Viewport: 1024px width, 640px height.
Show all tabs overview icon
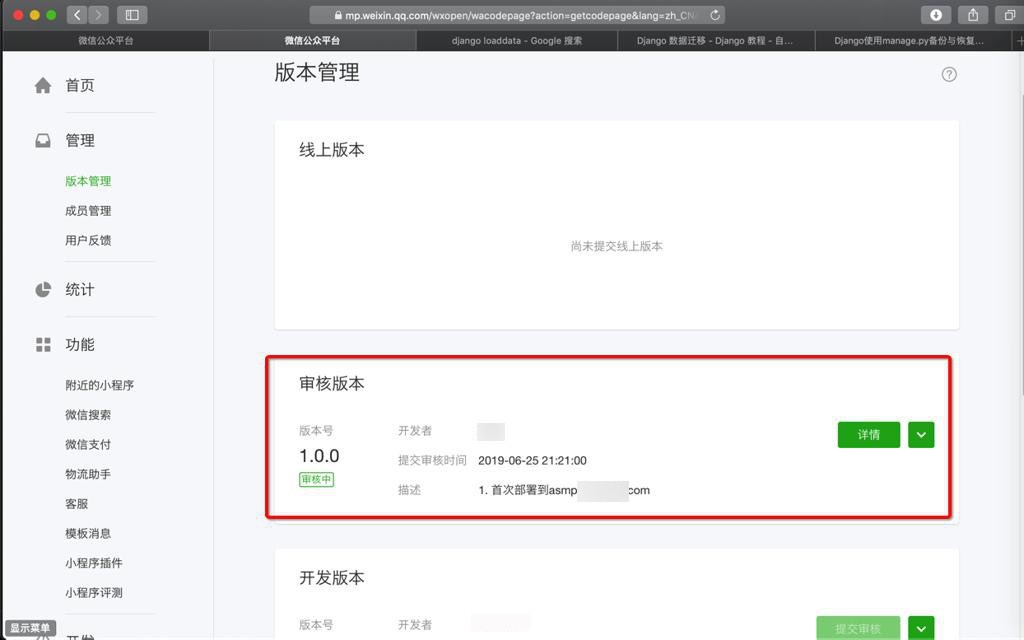tap(1009, 15)
